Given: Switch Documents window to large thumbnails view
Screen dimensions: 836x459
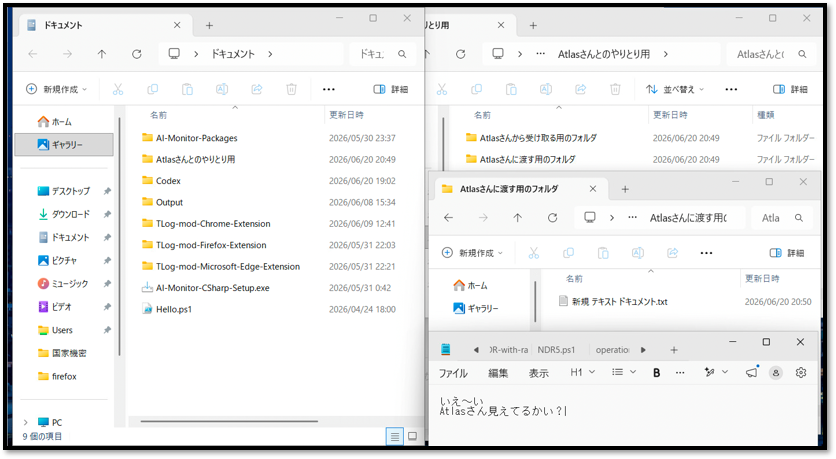Looking at the screenshot, I should pyautogui.click(x=413, y=437).
